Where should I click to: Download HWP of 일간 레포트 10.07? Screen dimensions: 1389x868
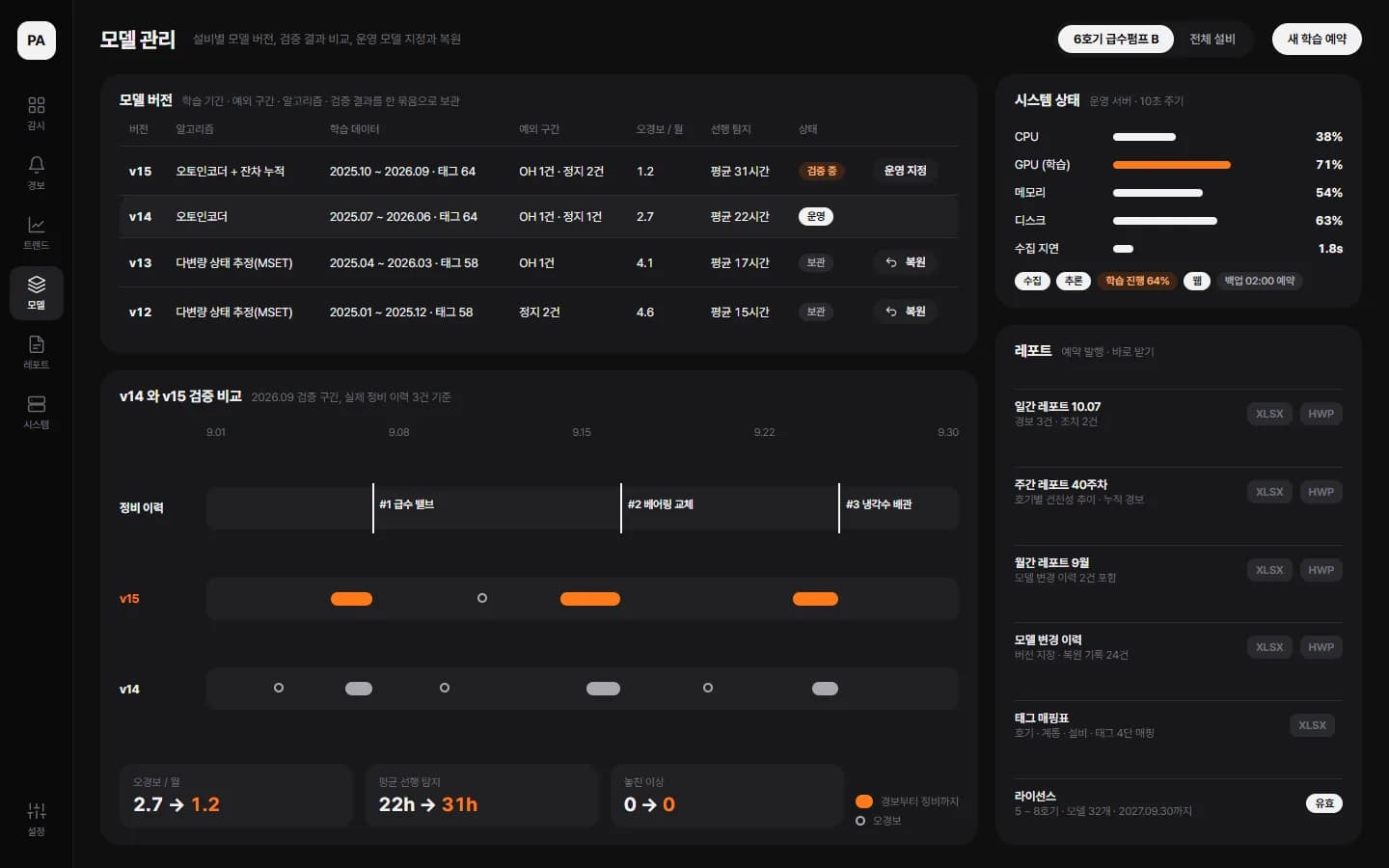1321,414
